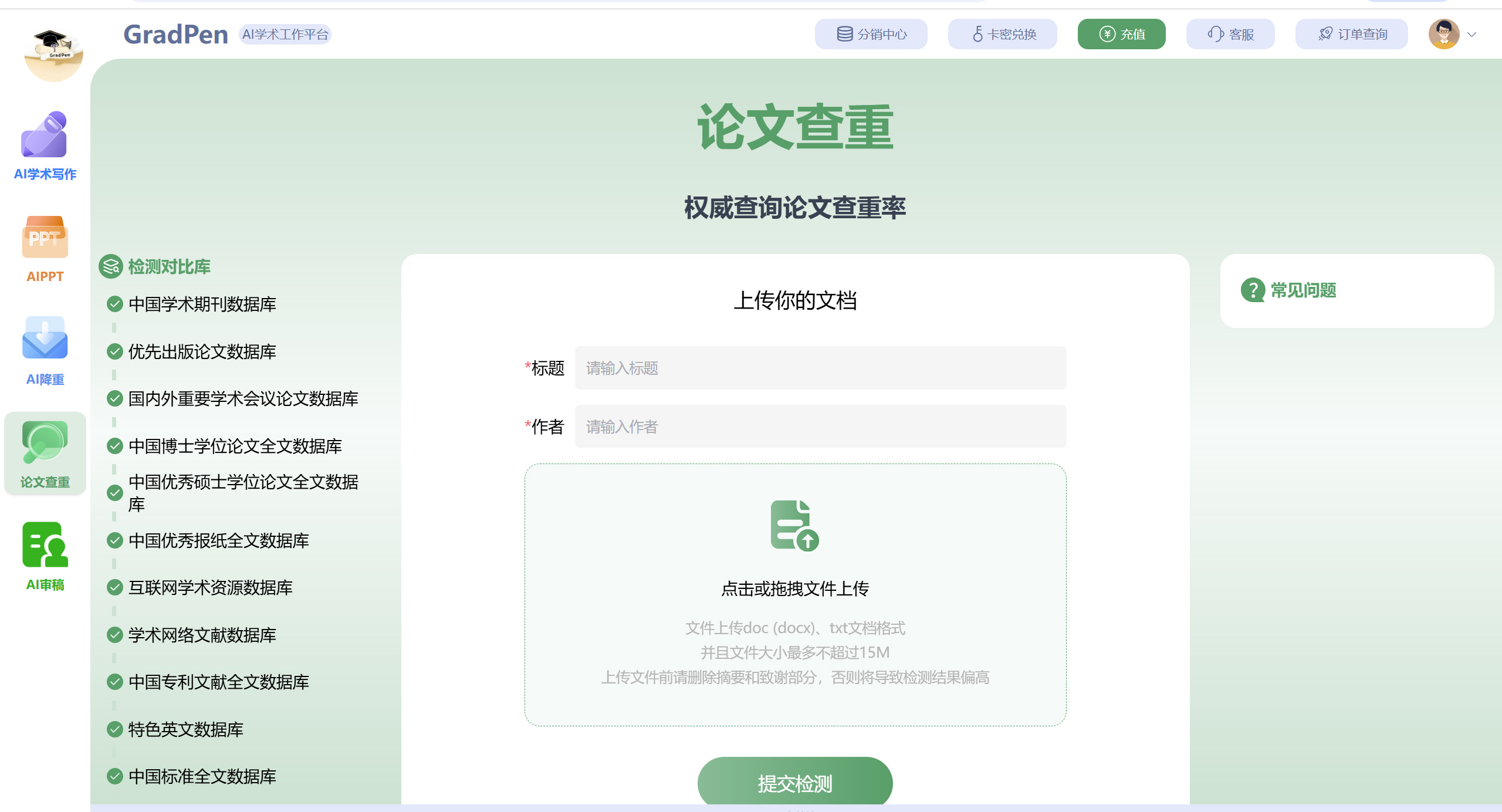Click the upload document icon
The height and width of the screenshot is (812, 1502).
794,525
